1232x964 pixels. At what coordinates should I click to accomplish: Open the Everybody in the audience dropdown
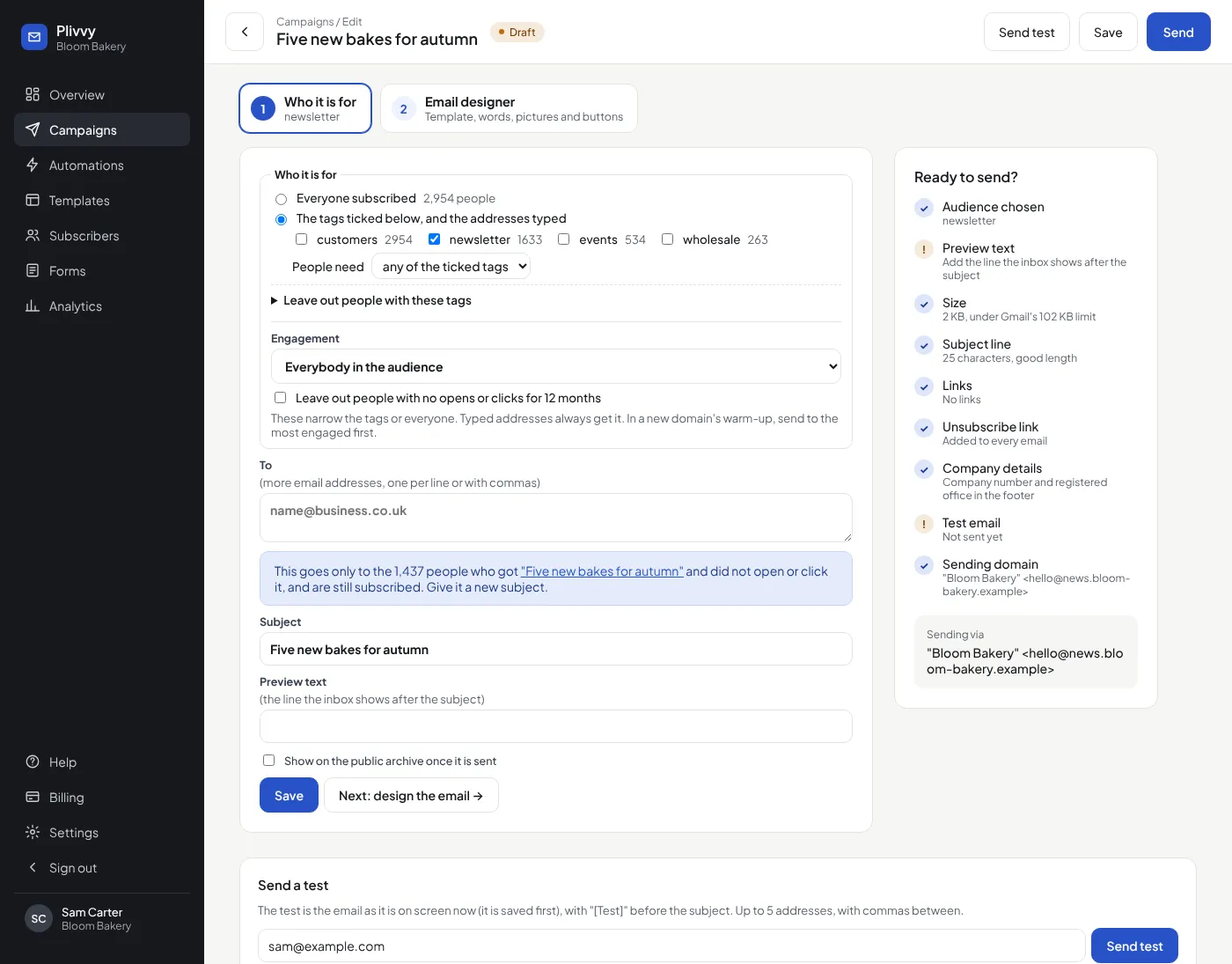coord(556,366)
